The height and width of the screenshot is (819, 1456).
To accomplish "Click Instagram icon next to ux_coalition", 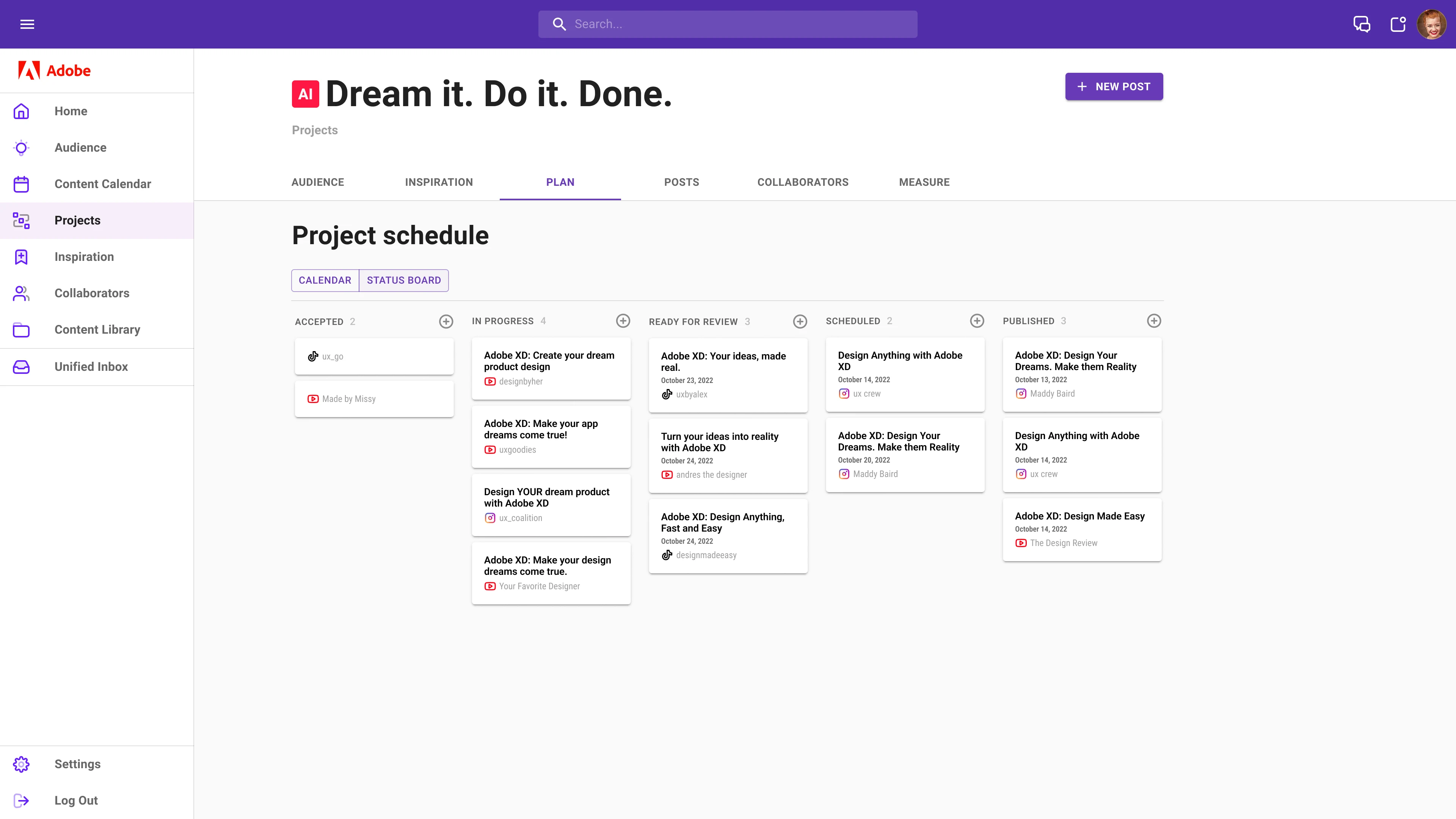I will pos(490,518).
